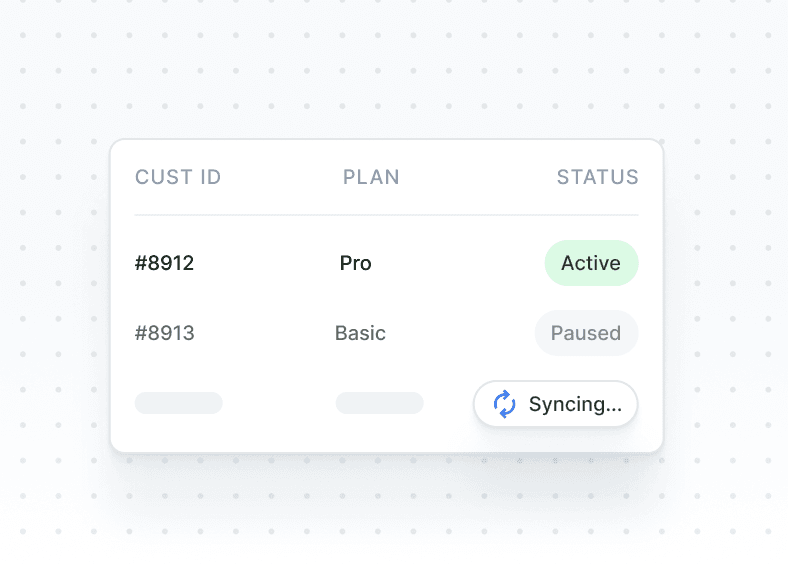The height and width of the screenshot is (564, 788).
Task: Click loading placeholder under CUST ID column
Action: click(179, 403)
